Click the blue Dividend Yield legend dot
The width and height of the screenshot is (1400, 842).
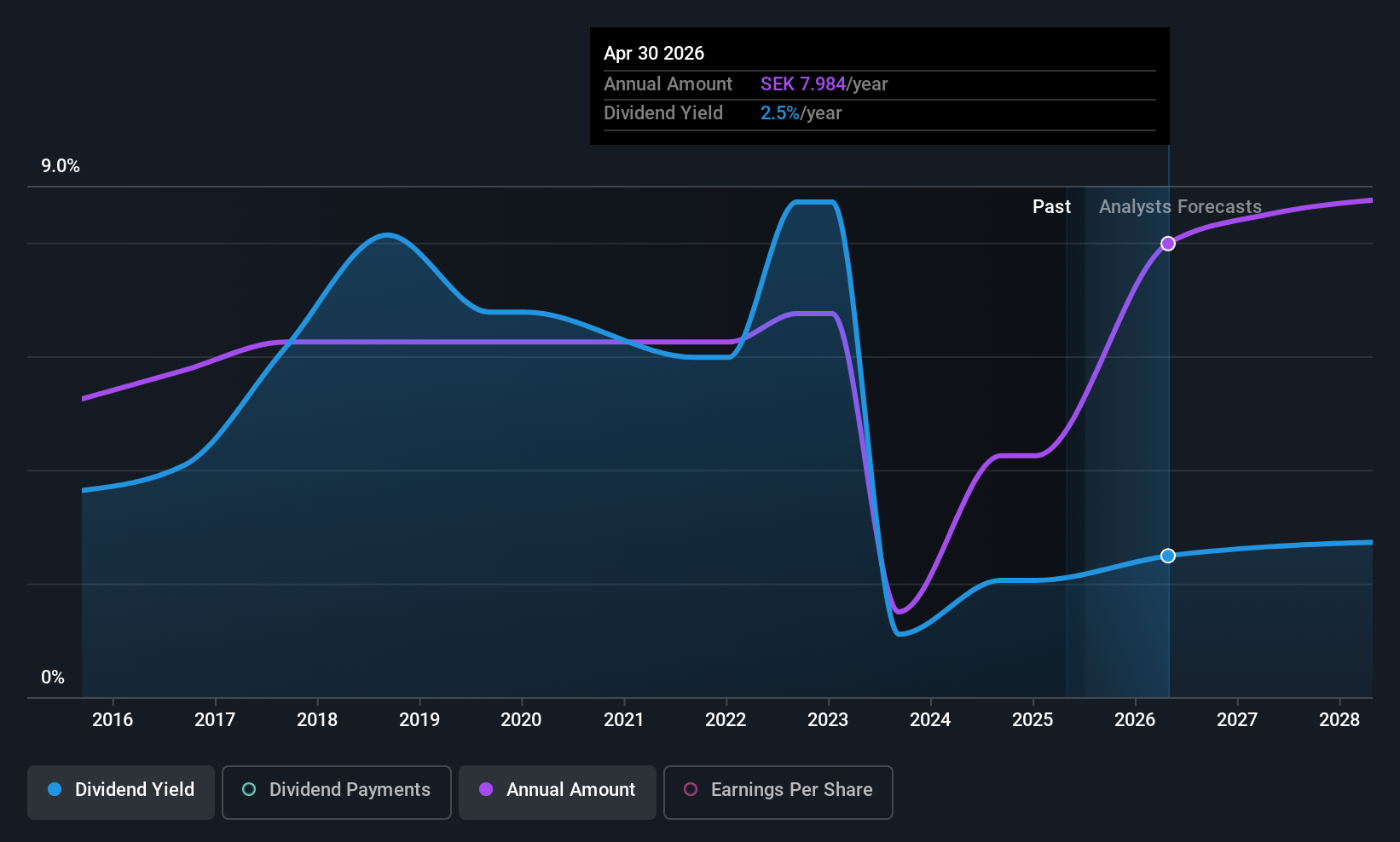tap(55, 789)
